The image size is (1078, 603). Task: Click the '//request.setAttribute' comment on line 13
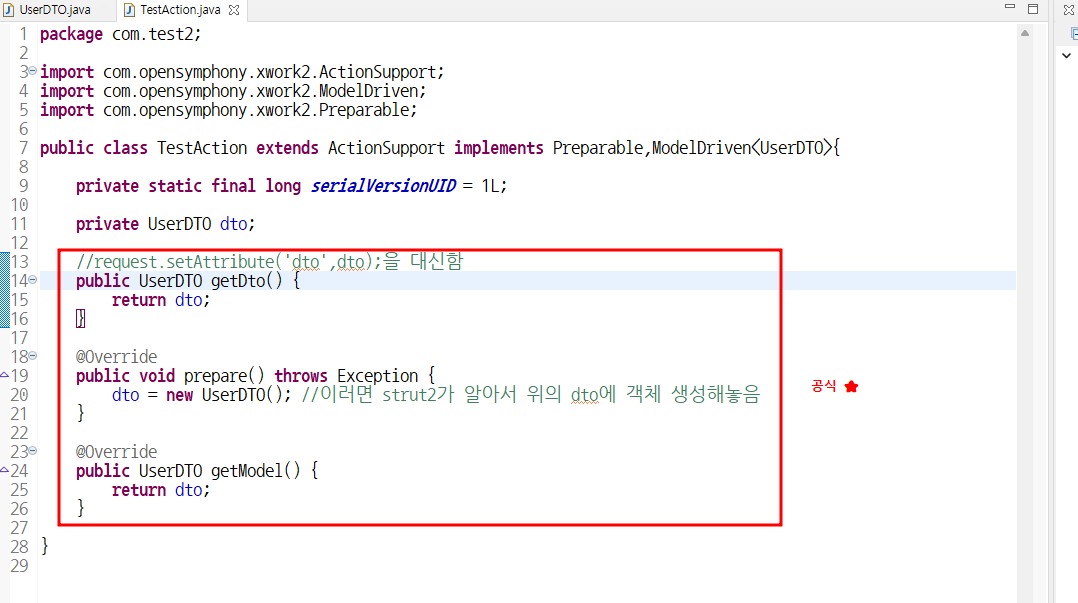[270, 262]
